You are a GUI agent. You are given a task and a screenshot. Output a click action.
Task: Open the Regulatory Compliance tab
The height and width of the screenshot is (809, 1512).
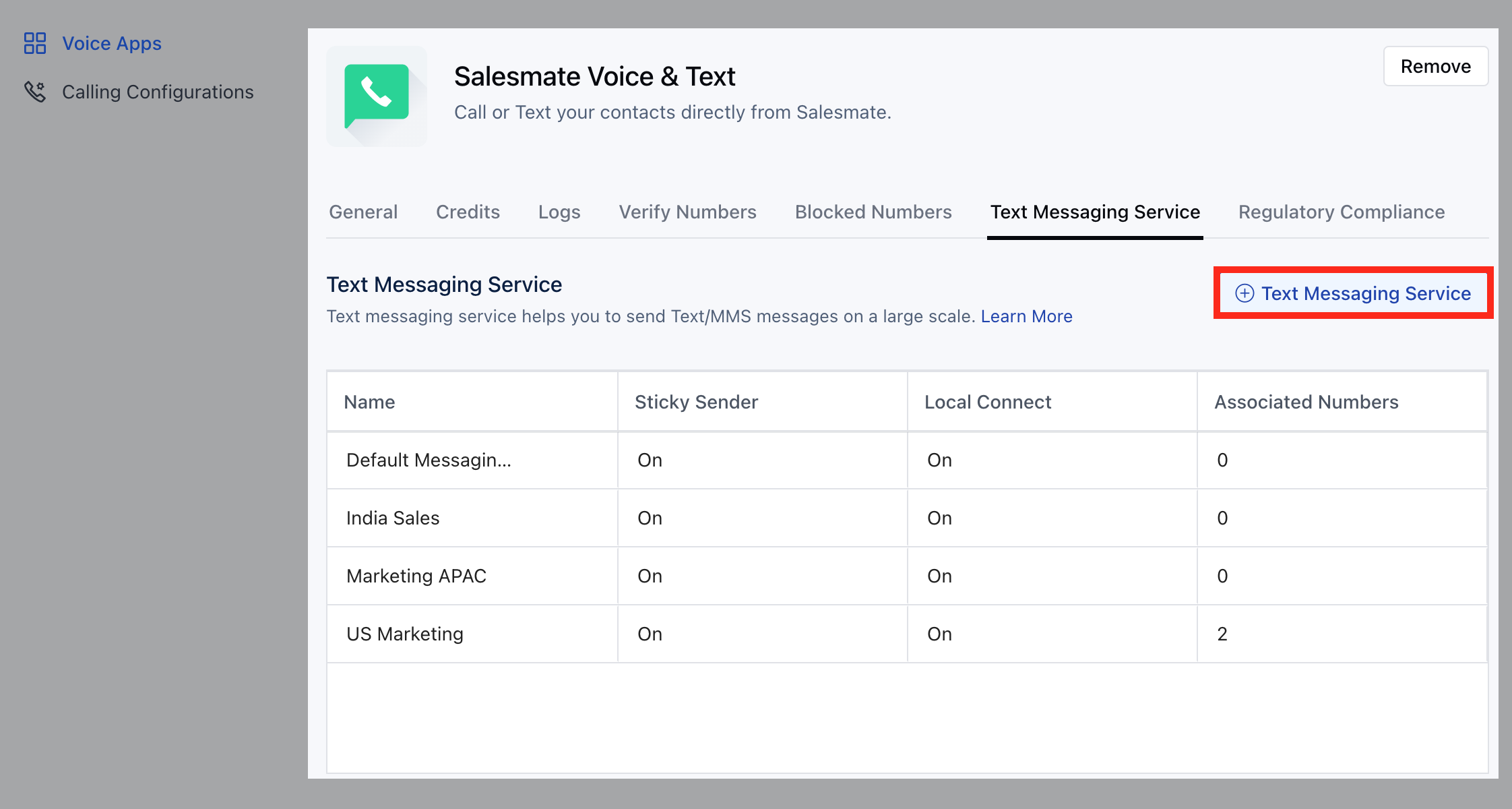(1340, 211)
